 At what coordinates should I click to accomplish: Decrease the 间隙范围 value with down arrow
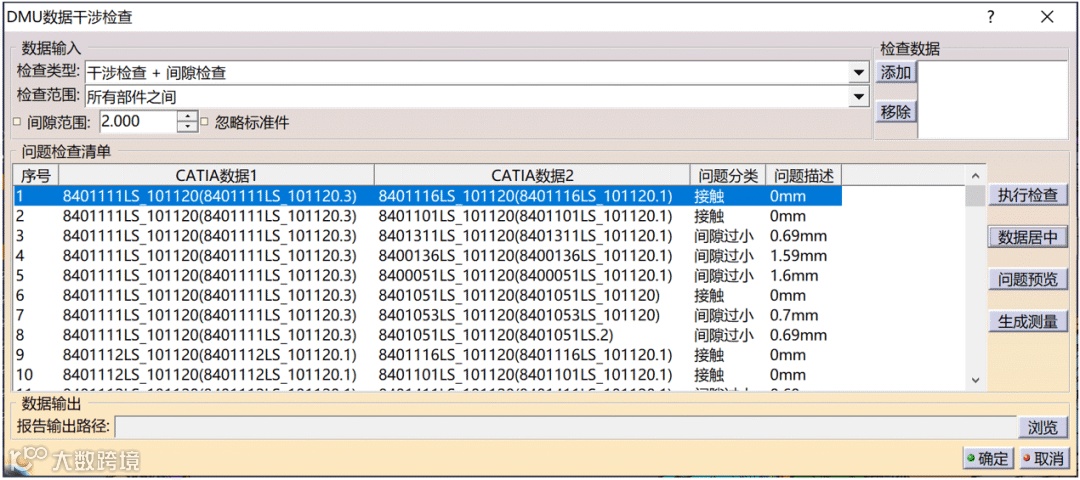point(187,127)
